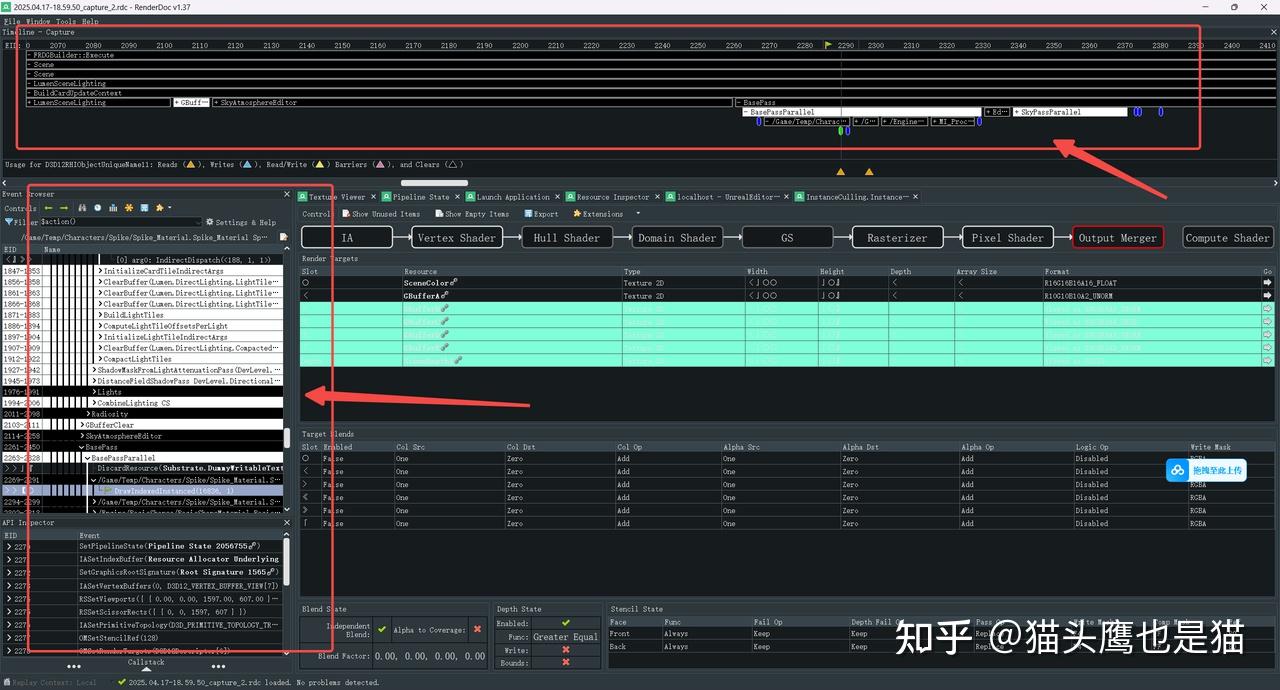Open the Extensions dropdown arrow
The height and width of the screenshot is (690, 1280).
pyautogui.click(x=637, y=213)
